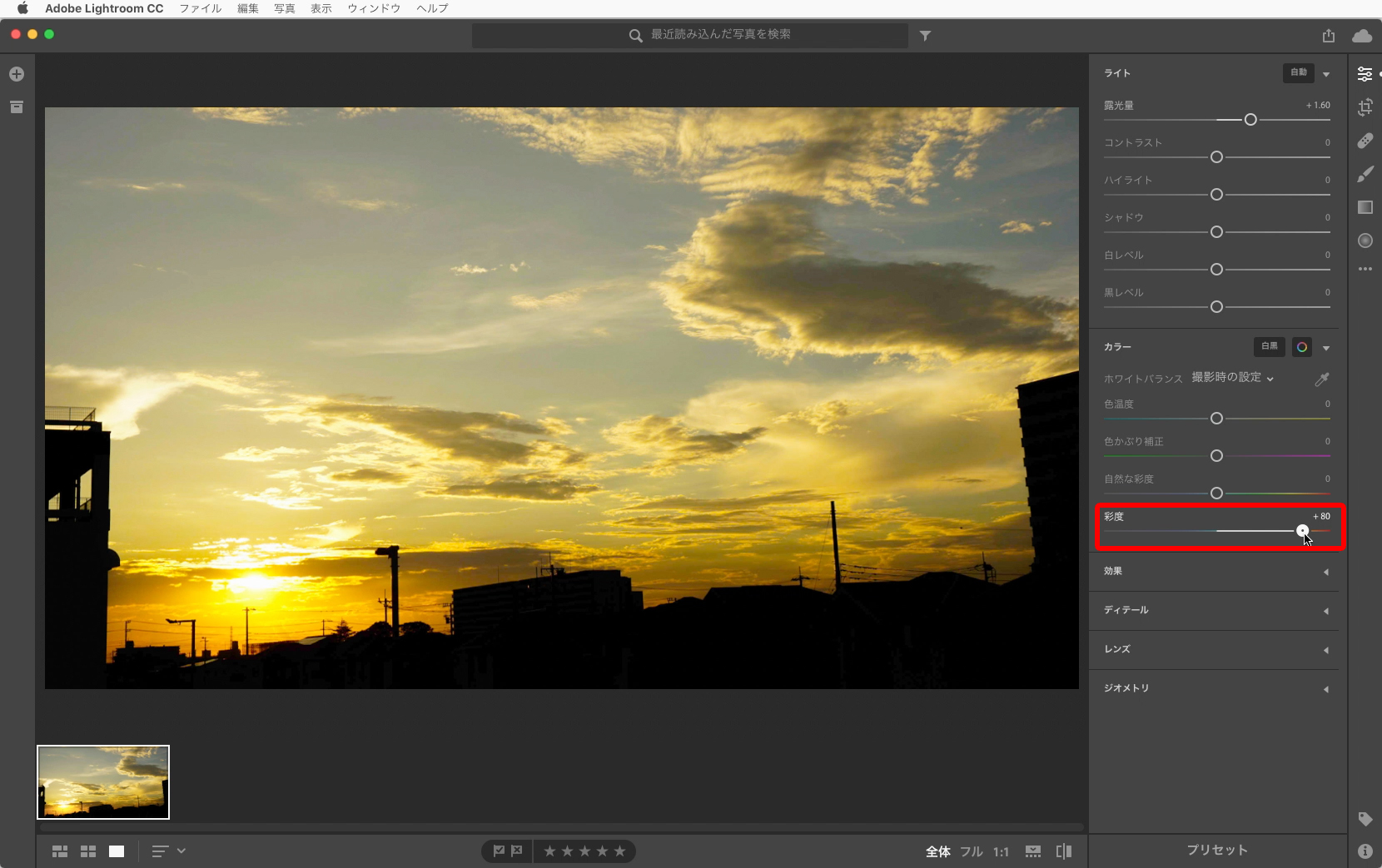The image size is (1382, 868).
Task: Open the Keywords tag icon
Action: (x=1365, y=819)
